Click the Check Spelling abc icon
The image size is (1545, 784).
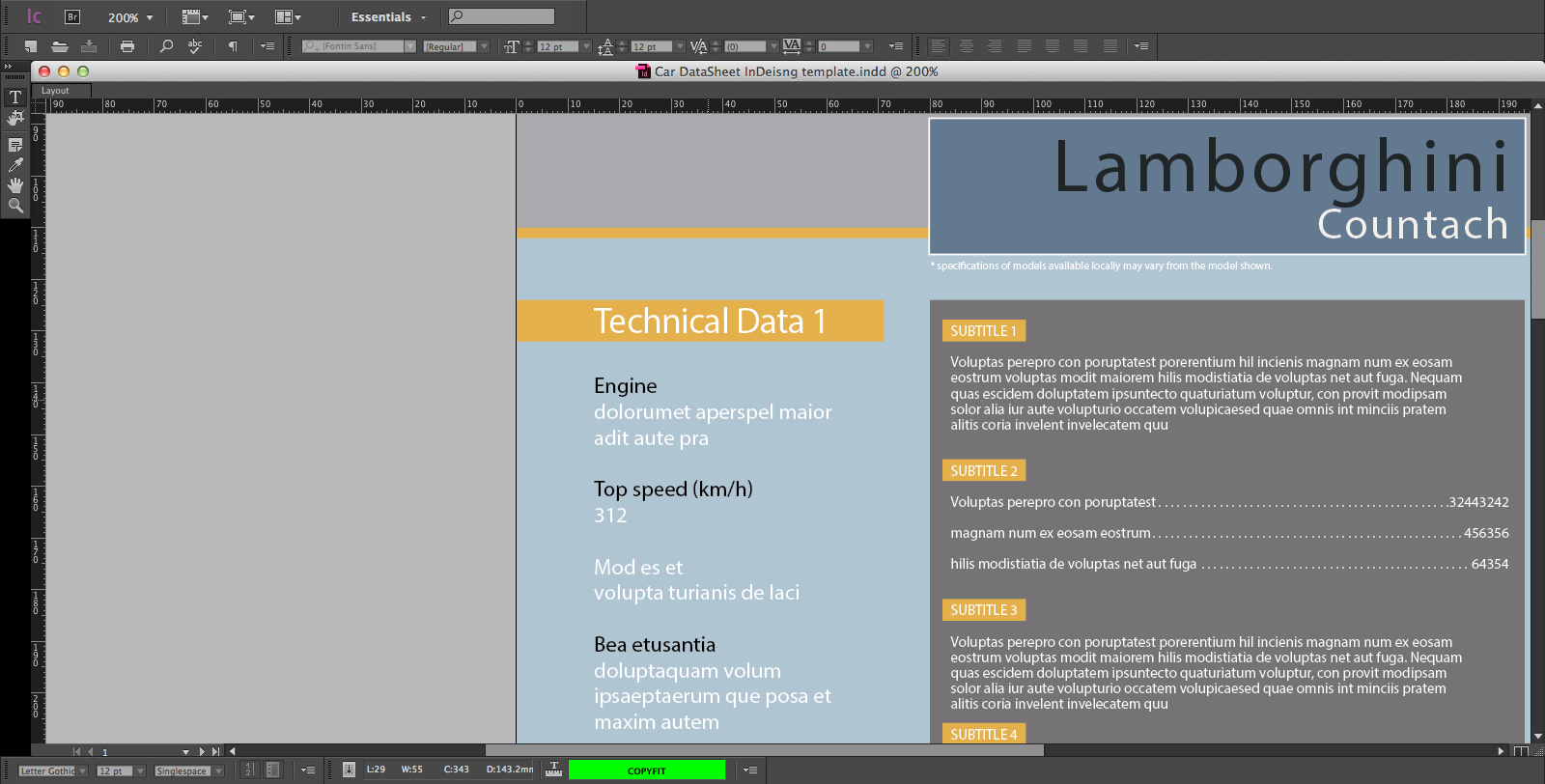coord(195,45)
